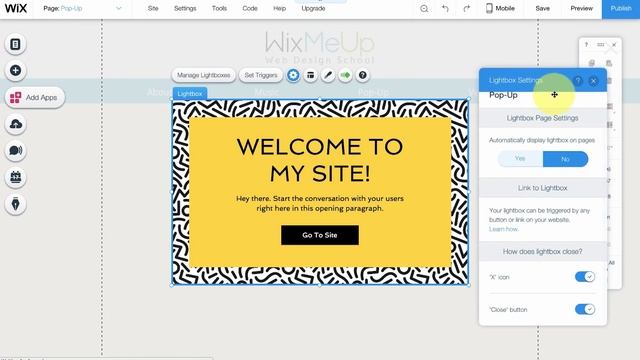Select Yes for automatic lightbox display
The width and height of the screenshot is (640, 360).
point(520,159)
